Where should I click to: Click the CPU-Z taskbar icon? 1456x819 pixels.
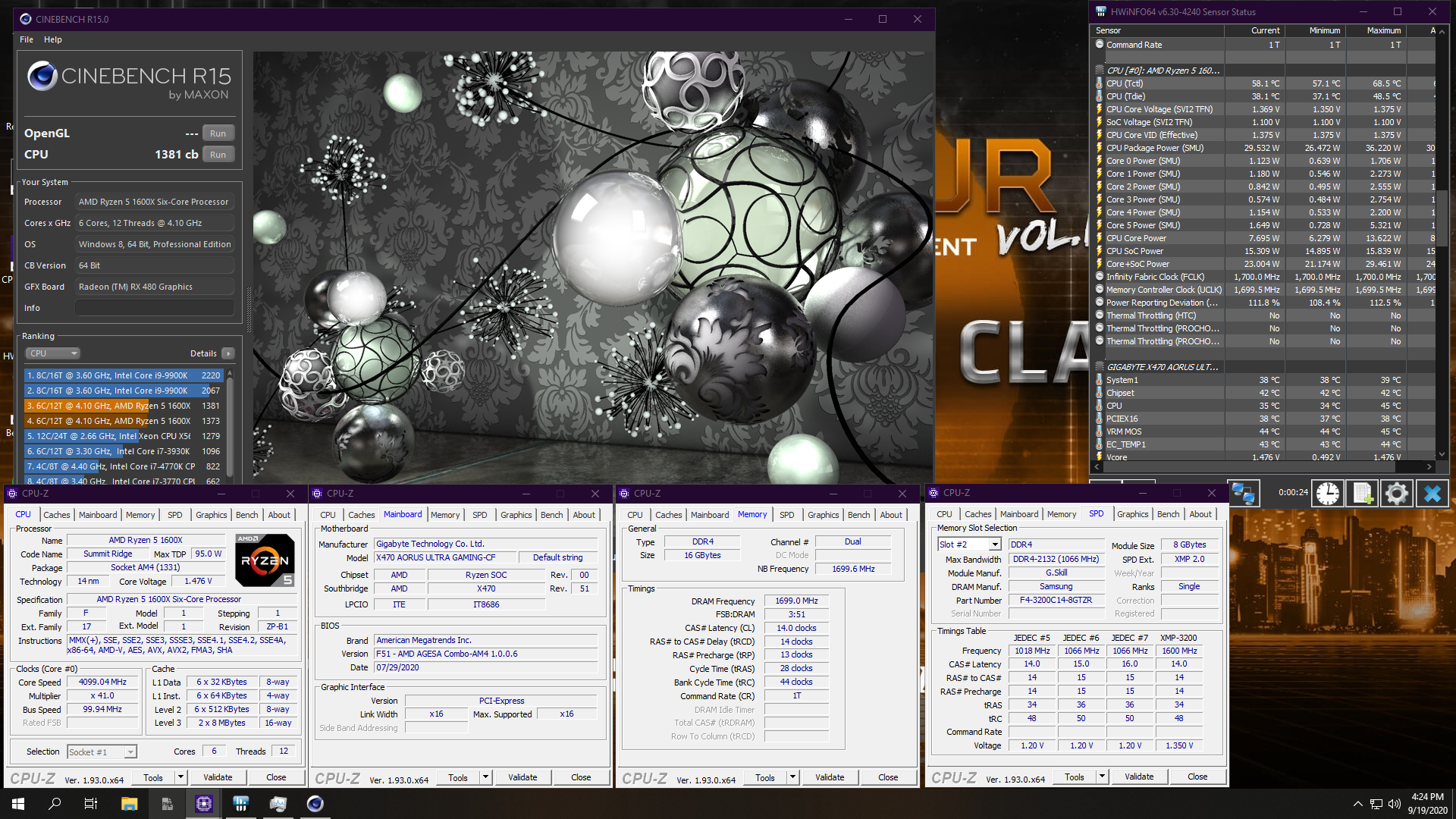click(203, 804)
